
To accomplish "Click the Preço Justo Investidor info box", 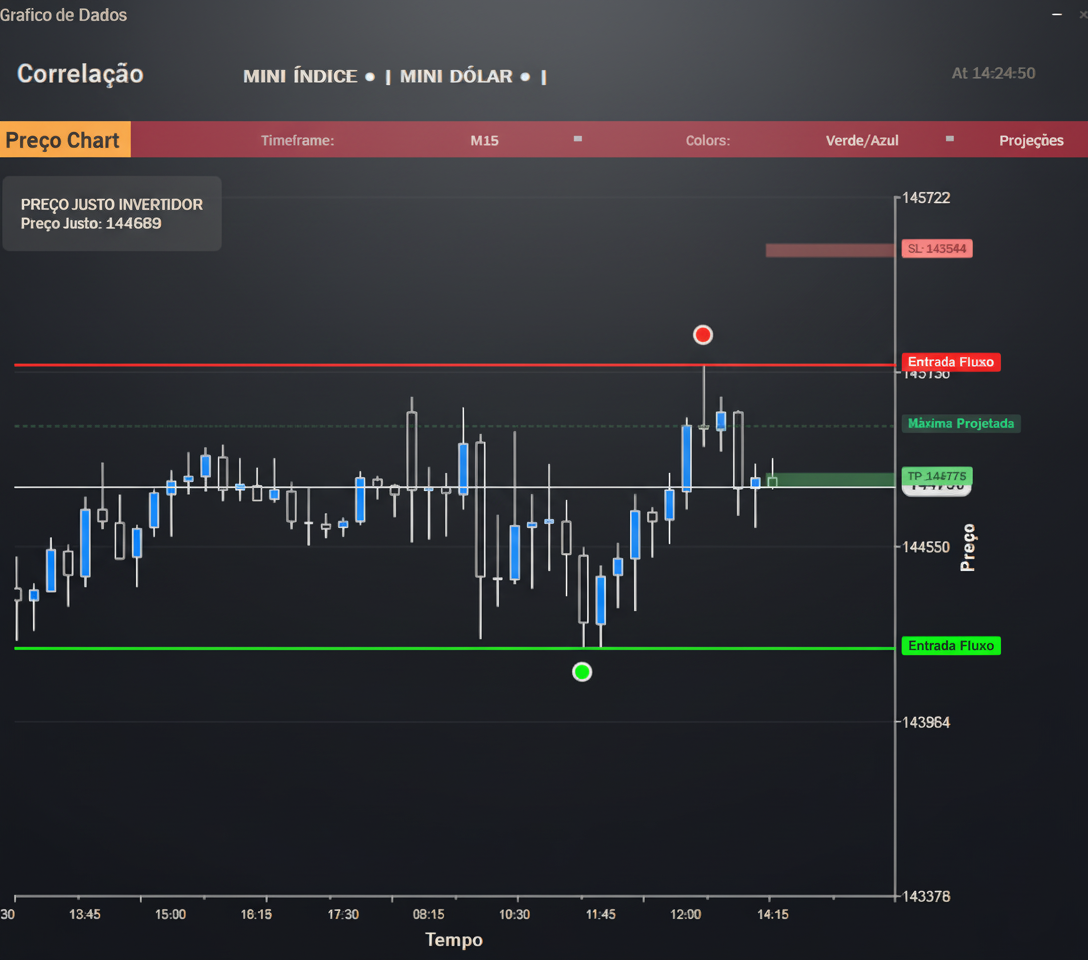I will 112,214.
